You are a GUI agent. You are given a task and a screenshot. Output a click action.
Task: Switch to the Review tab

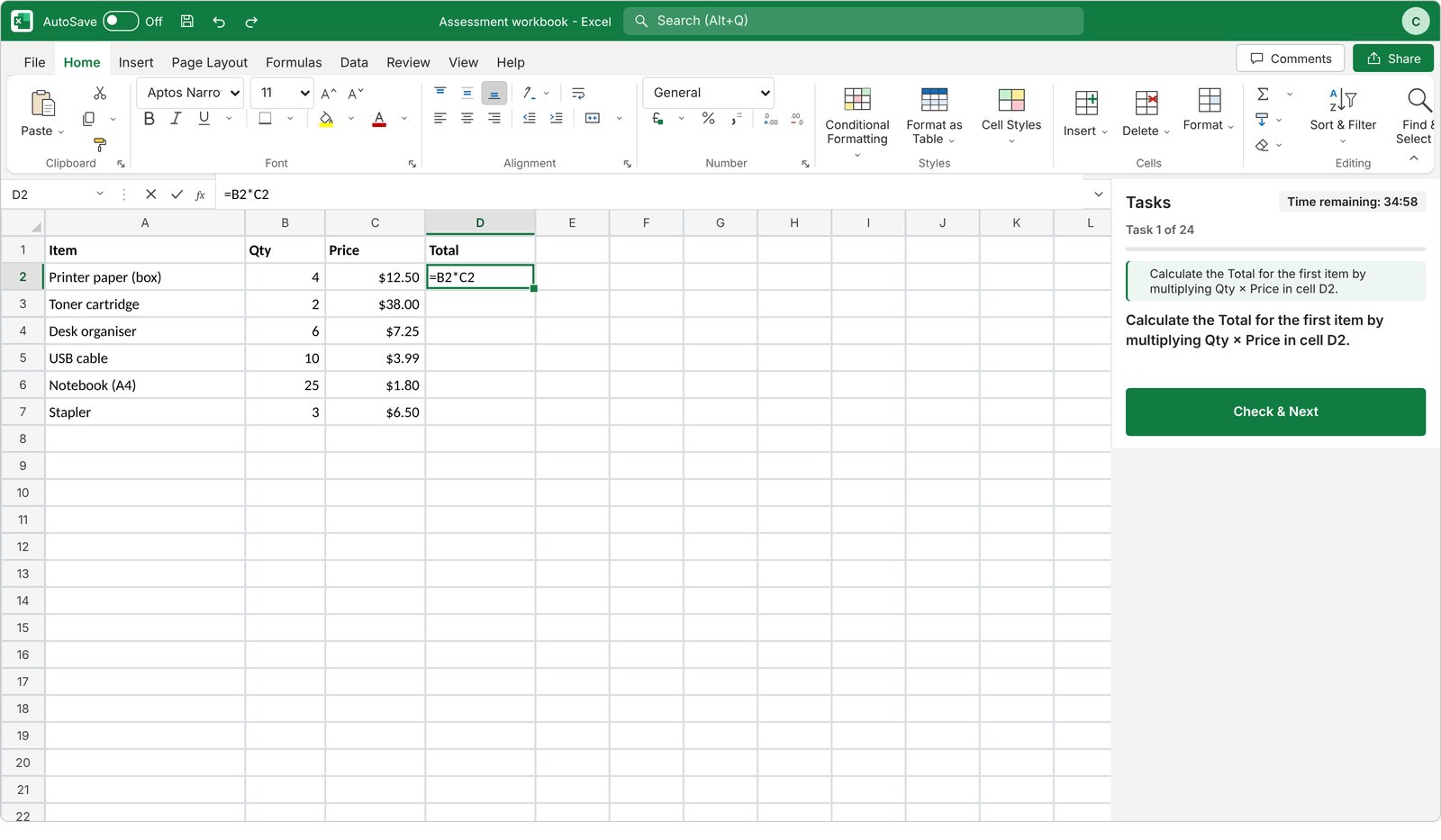[x=408, y=62]
